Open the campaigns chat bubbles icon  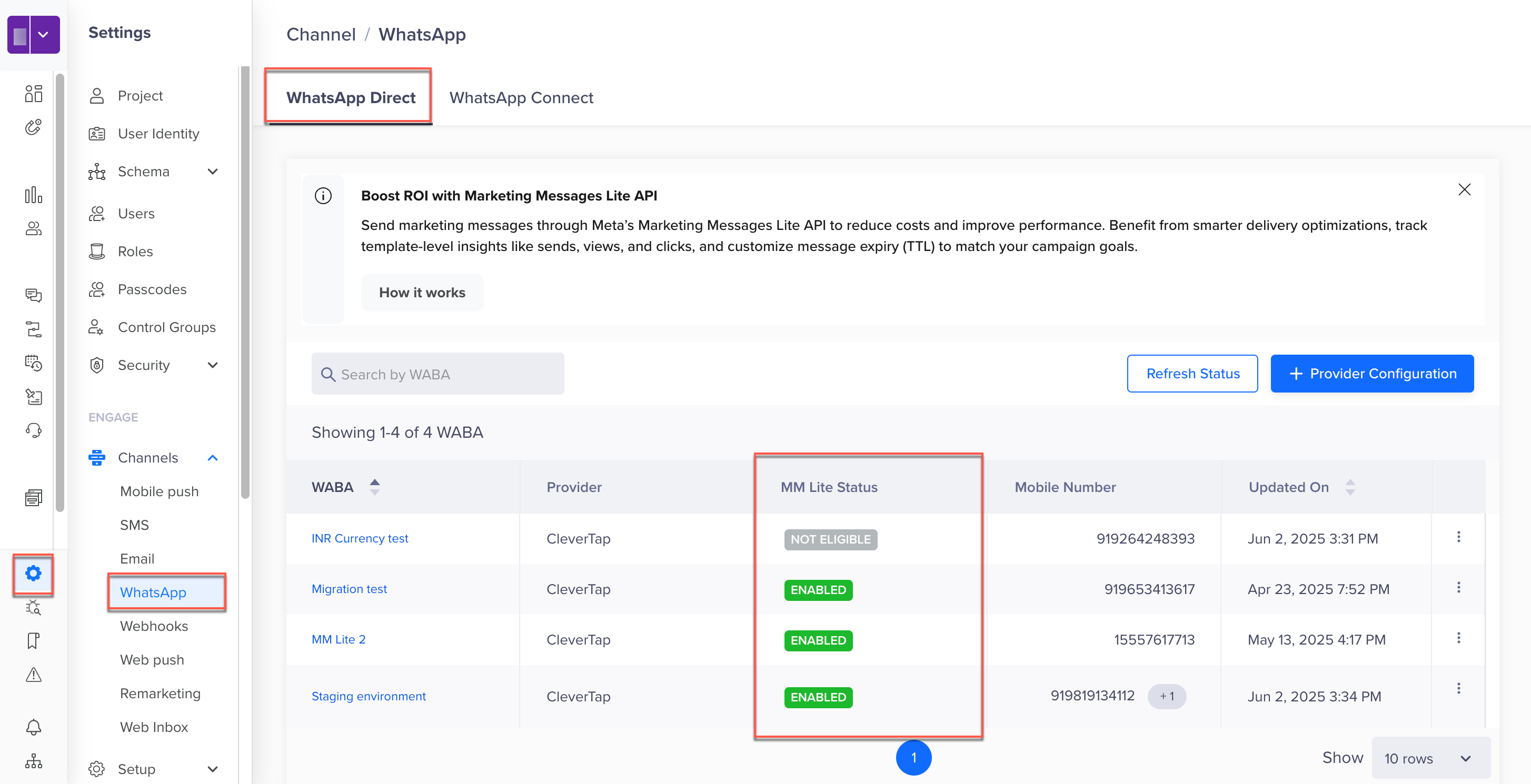pos(33,295)
